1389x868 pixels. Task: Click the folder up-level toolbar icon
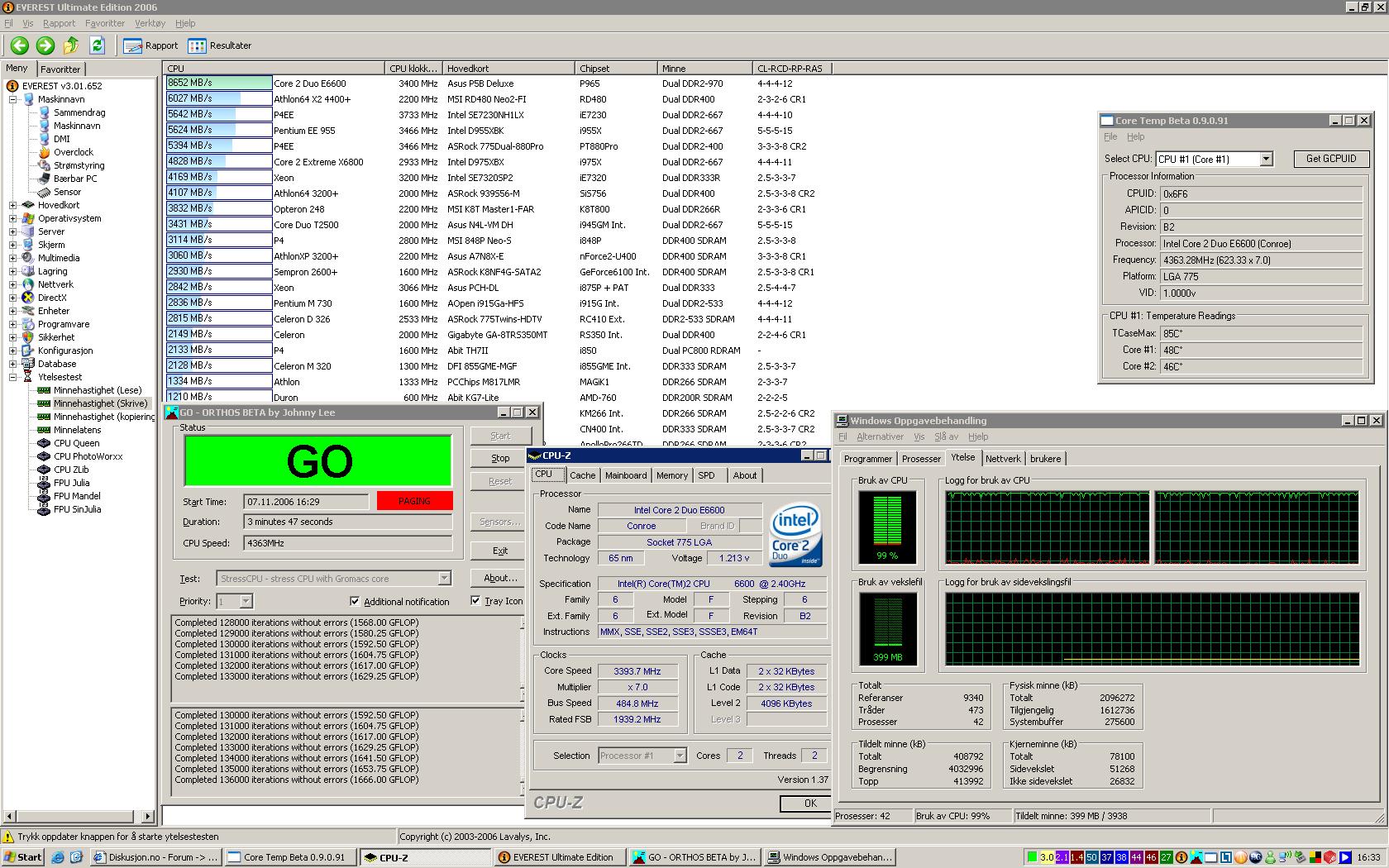tap(71, 45)
